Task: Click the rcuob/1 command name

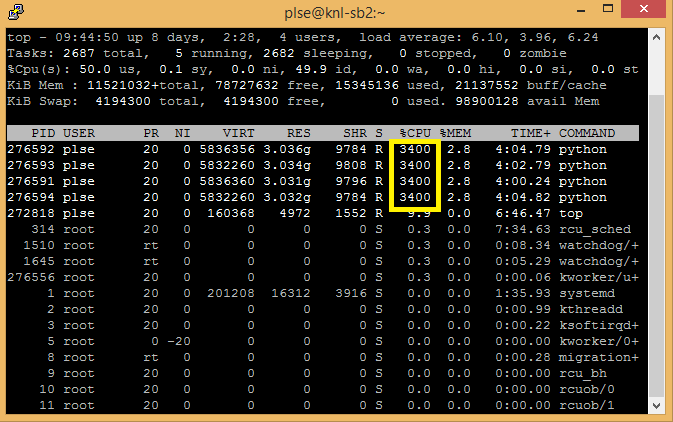Action: click(587, 406)
